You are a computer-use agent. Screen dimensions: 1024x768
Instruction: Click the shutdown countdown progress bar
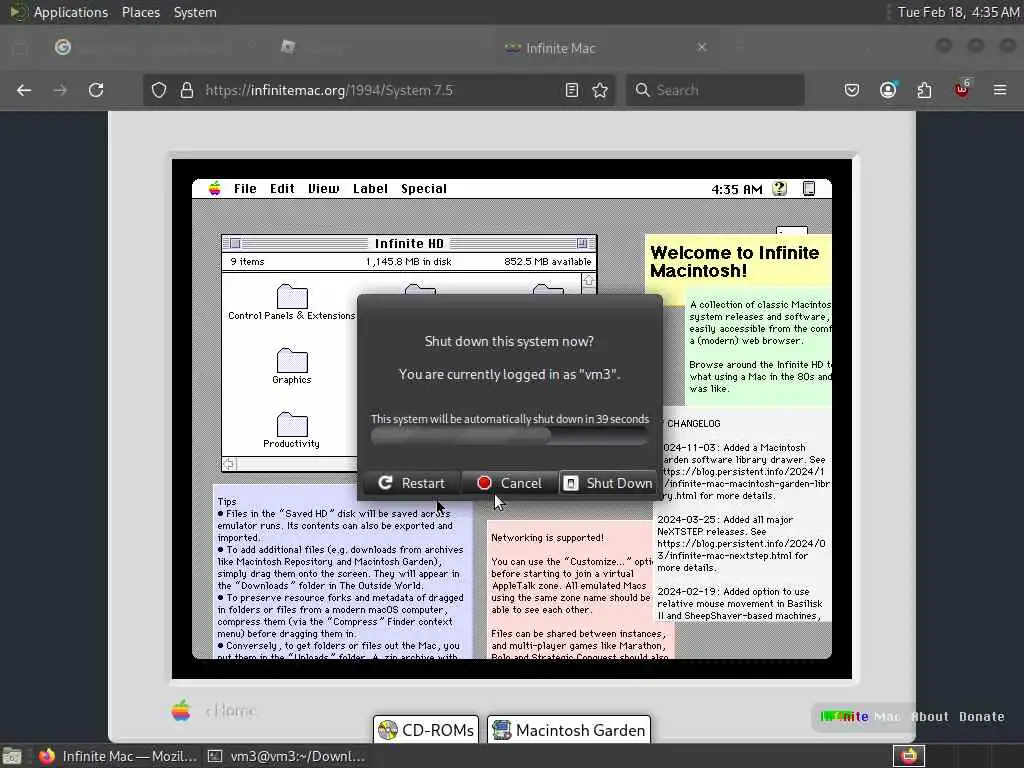(509, 436)
